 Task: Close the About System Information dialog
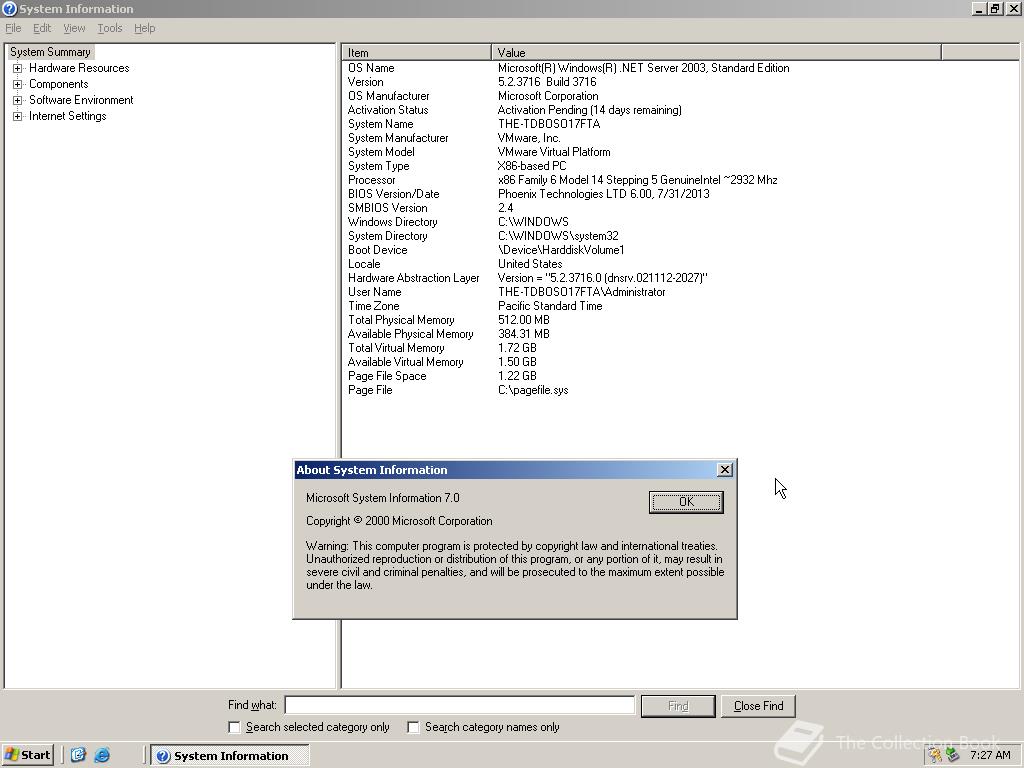pyautogui.click(x=724, y=470)
